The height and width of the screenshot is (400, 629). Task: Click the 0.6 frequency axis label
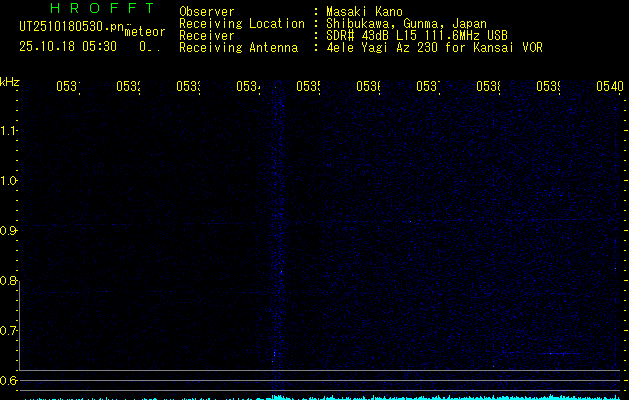8,380
